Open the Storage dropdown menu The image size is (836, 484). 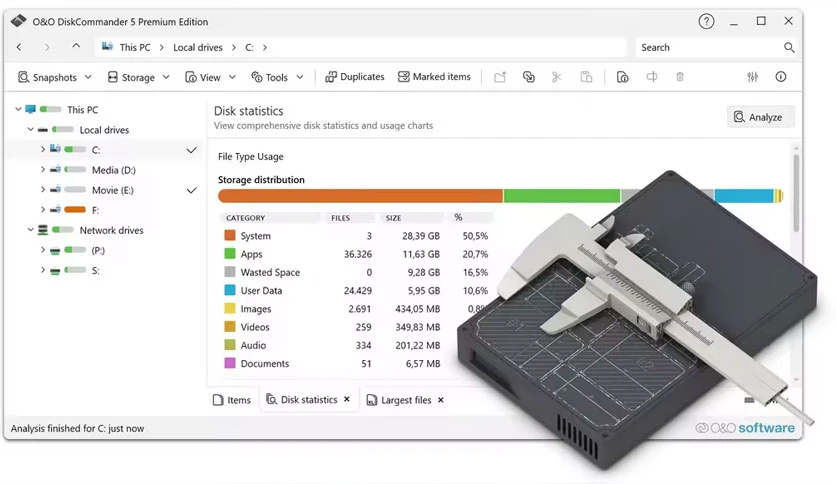coord(138,77)
